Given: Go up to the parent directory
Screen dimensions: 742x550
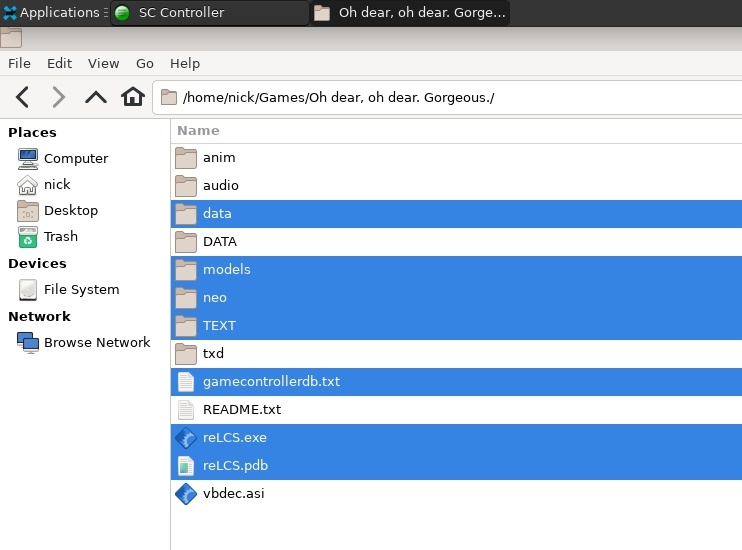Looking at the screenshot, I should pyautogui.click(x=96, y=97).
